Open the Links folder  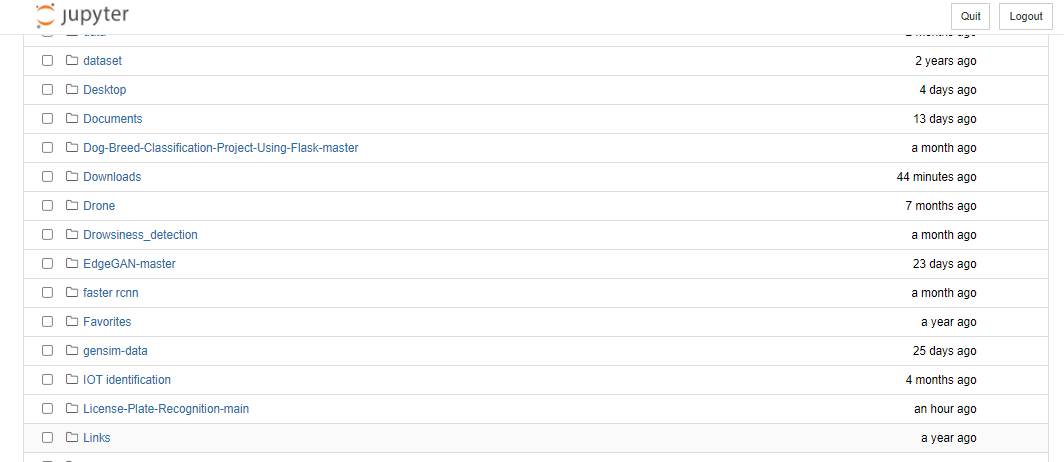97,438
